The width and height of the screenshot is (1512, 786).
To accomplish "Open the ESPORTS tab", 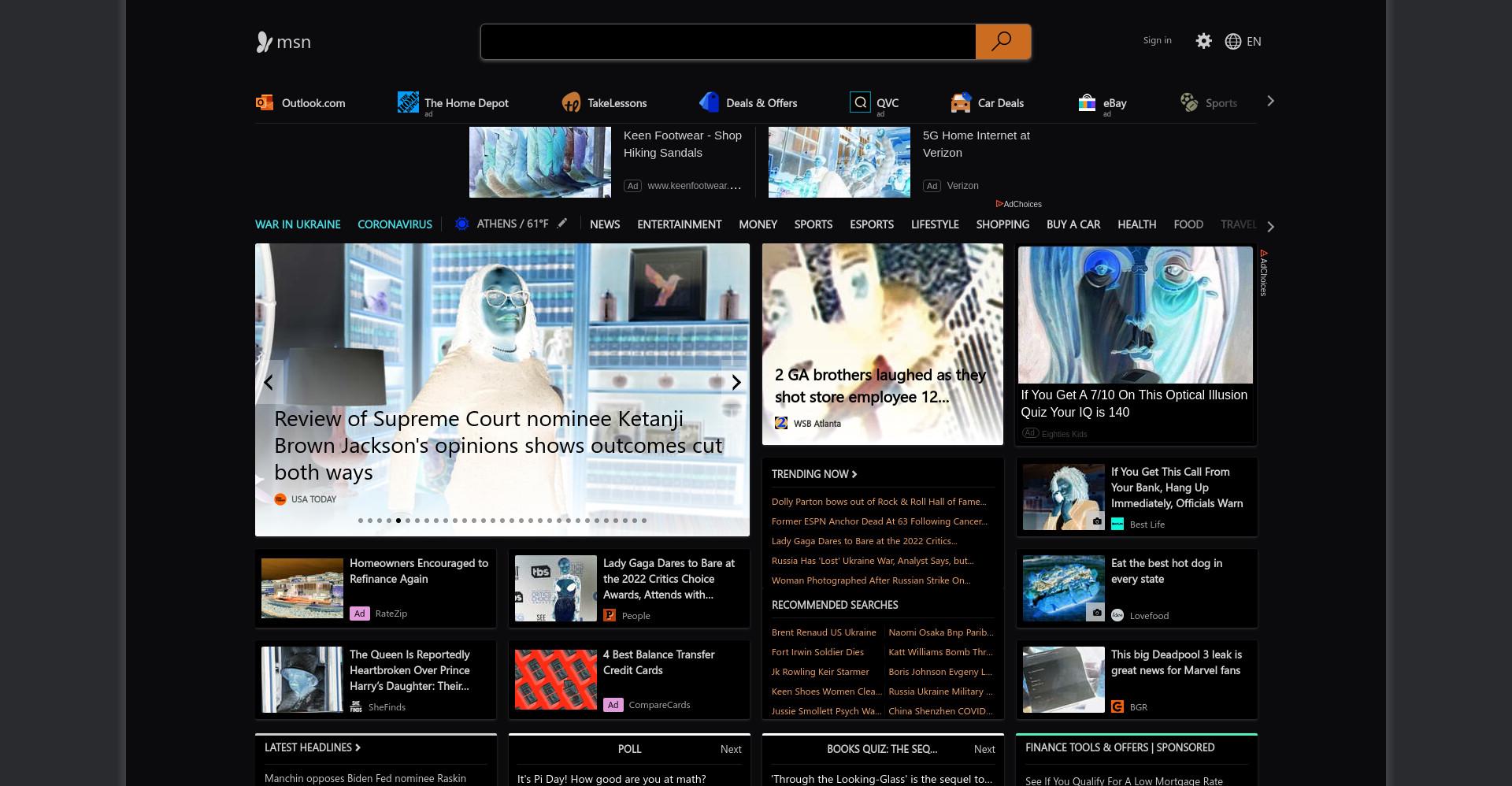I will point(872,224).
